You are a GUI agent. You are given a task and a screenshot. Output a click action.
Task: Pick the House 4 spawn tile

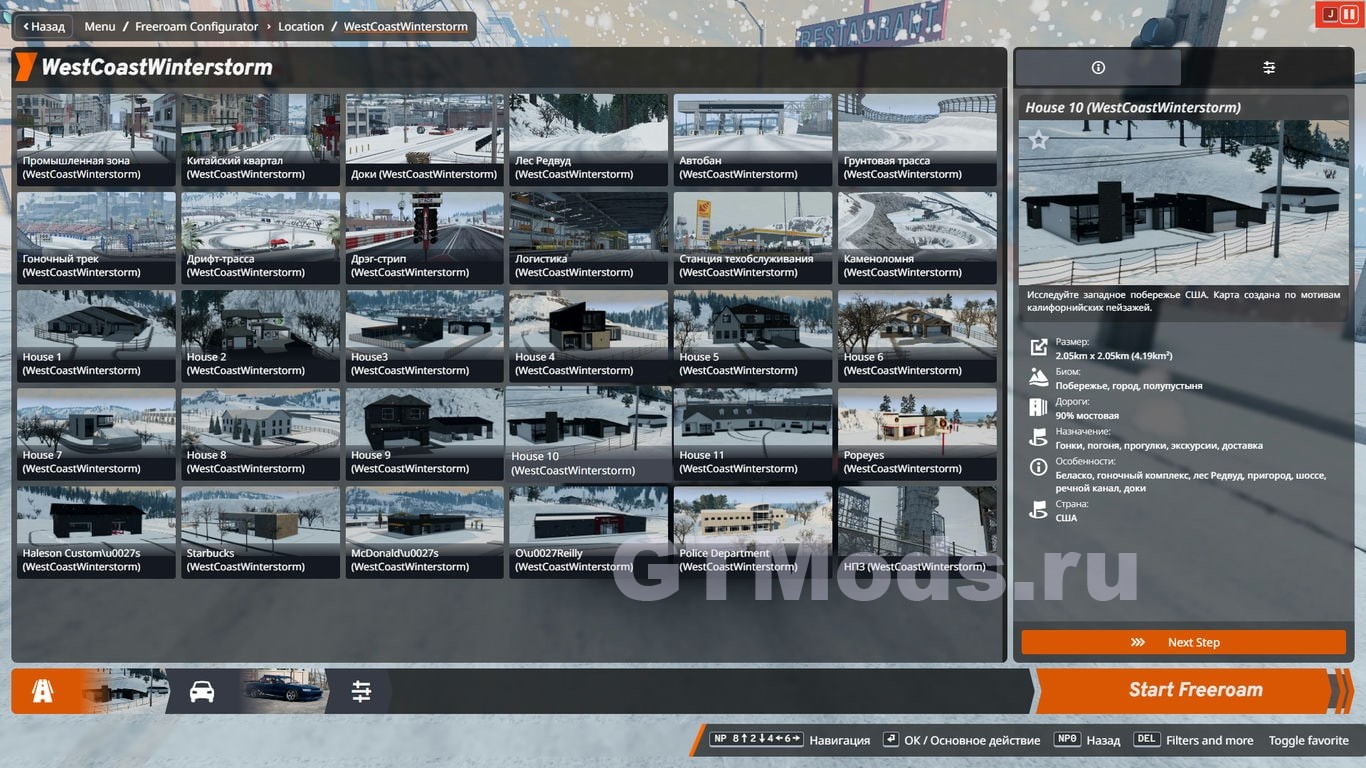(x=588, y=335)
